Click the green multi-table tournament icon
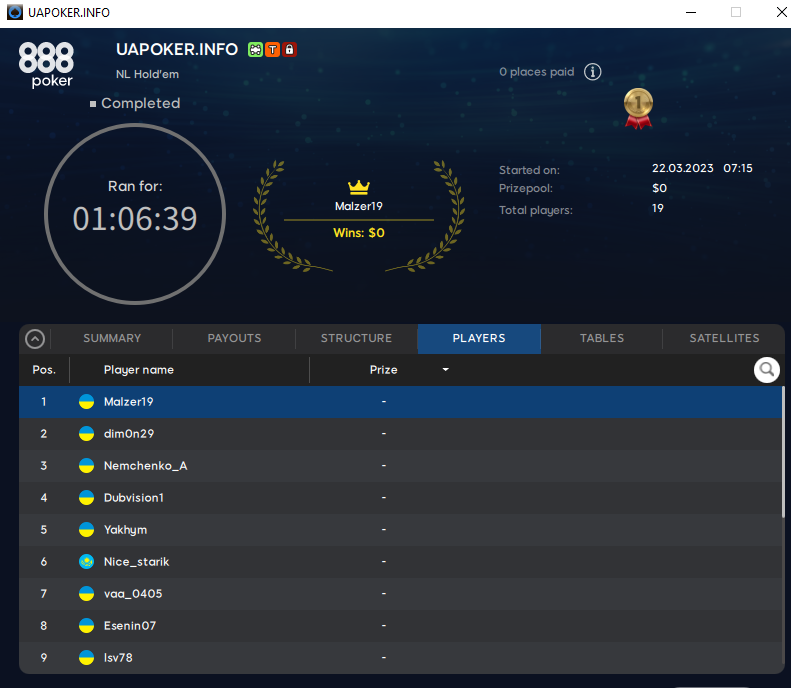 pyautogui.click(x=255, y=49)
